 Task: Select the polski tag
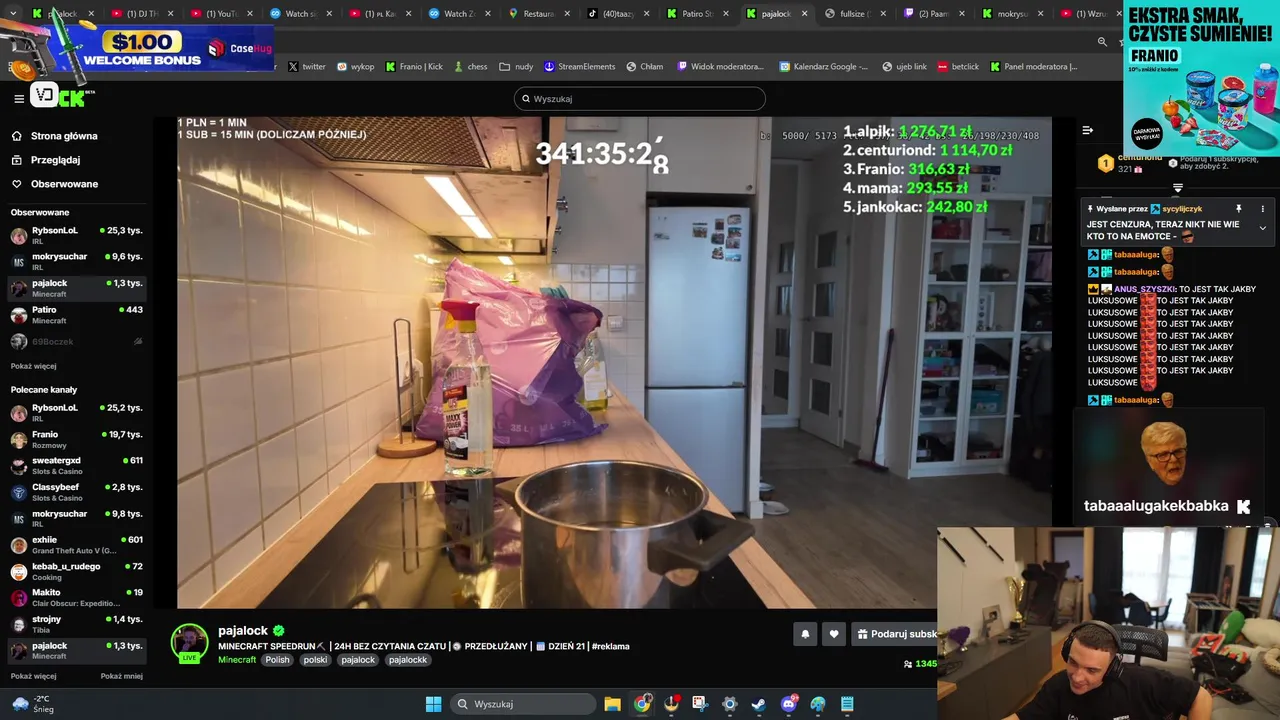coord(315,660)
